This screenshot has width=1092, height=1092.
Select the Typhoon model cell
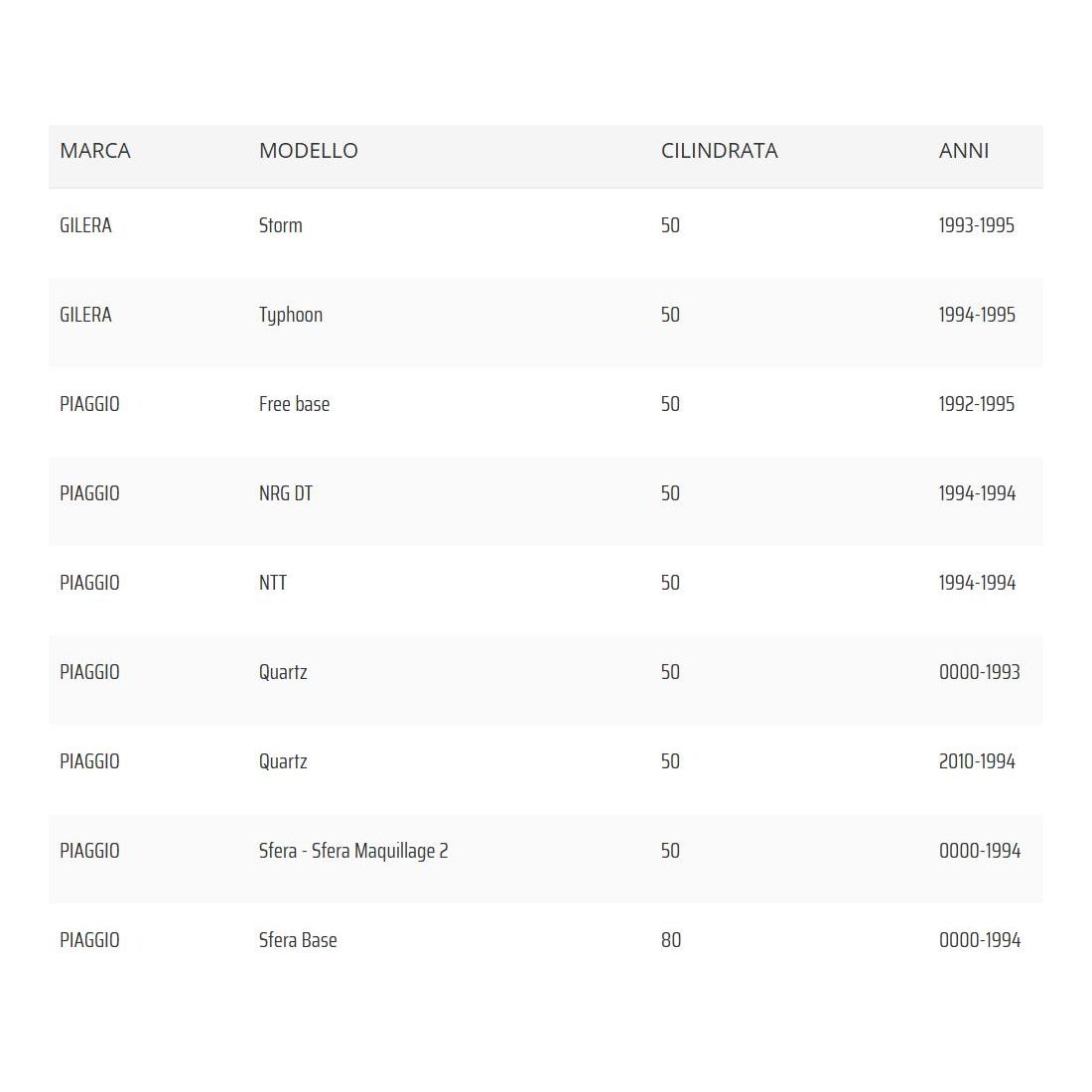291,315
